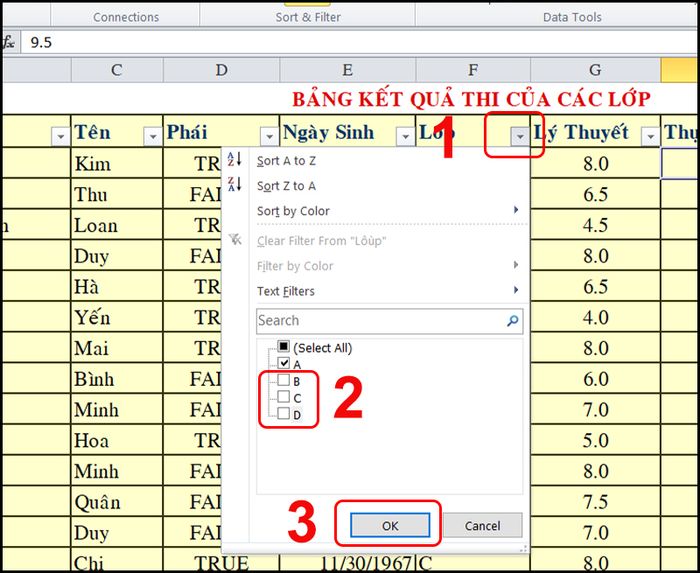This screenshot has width=700, height=573.
Task: Open the Lý Thuyết column filter dropdown
Action: tap(650, 136)
